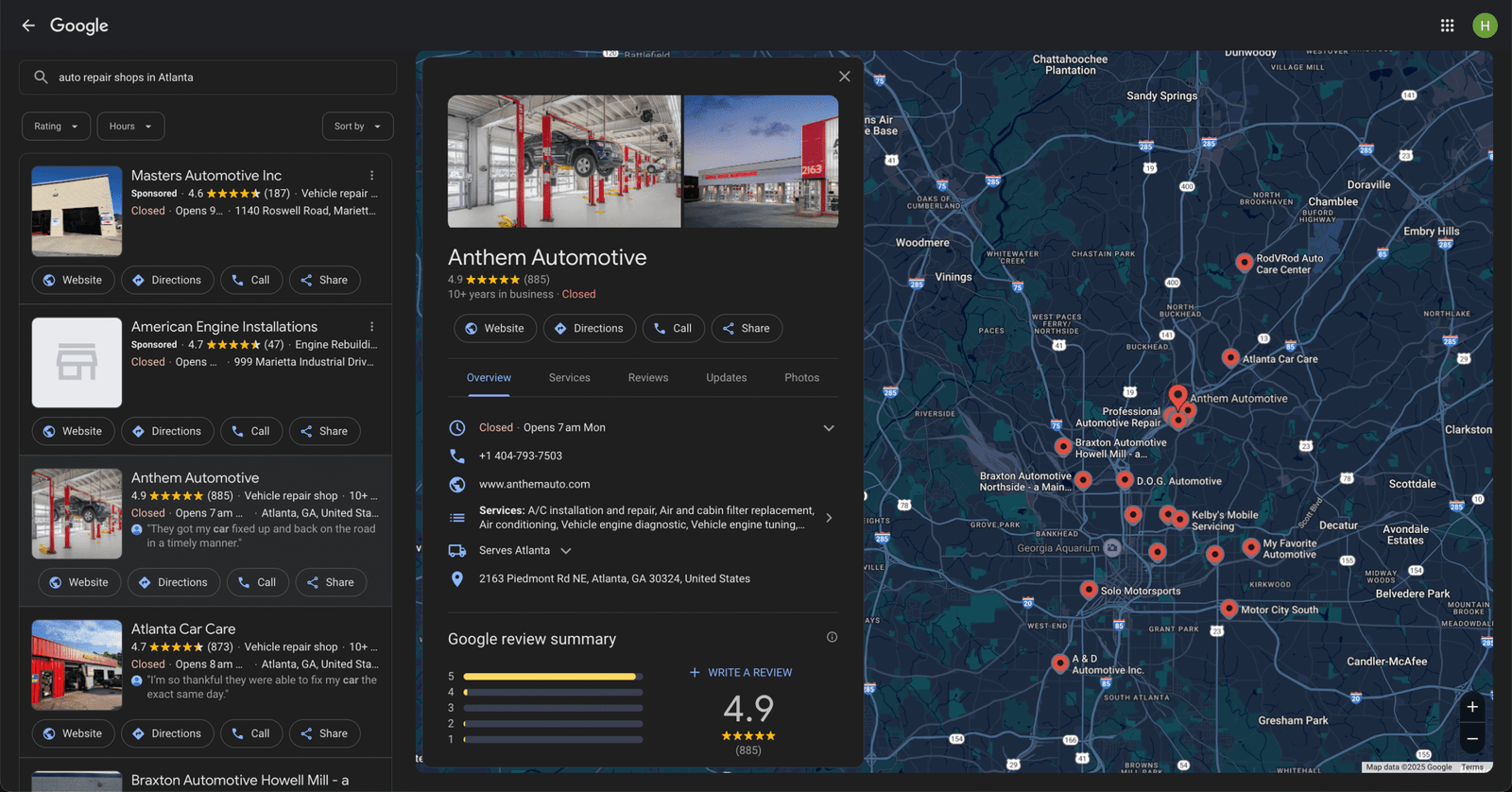Open the Hours filter dropdown

[x=130, y=127]
